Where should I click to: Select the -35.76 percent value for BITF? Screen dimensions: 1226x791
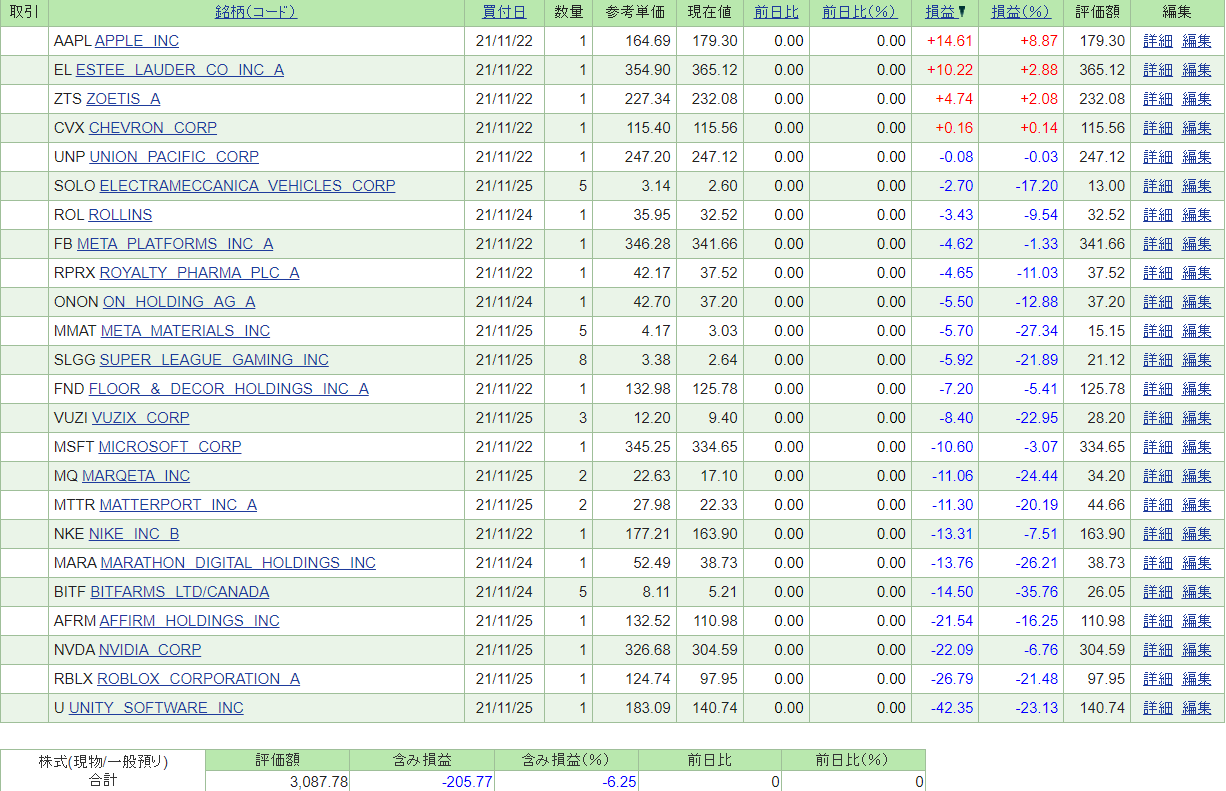coord(1037,592)
